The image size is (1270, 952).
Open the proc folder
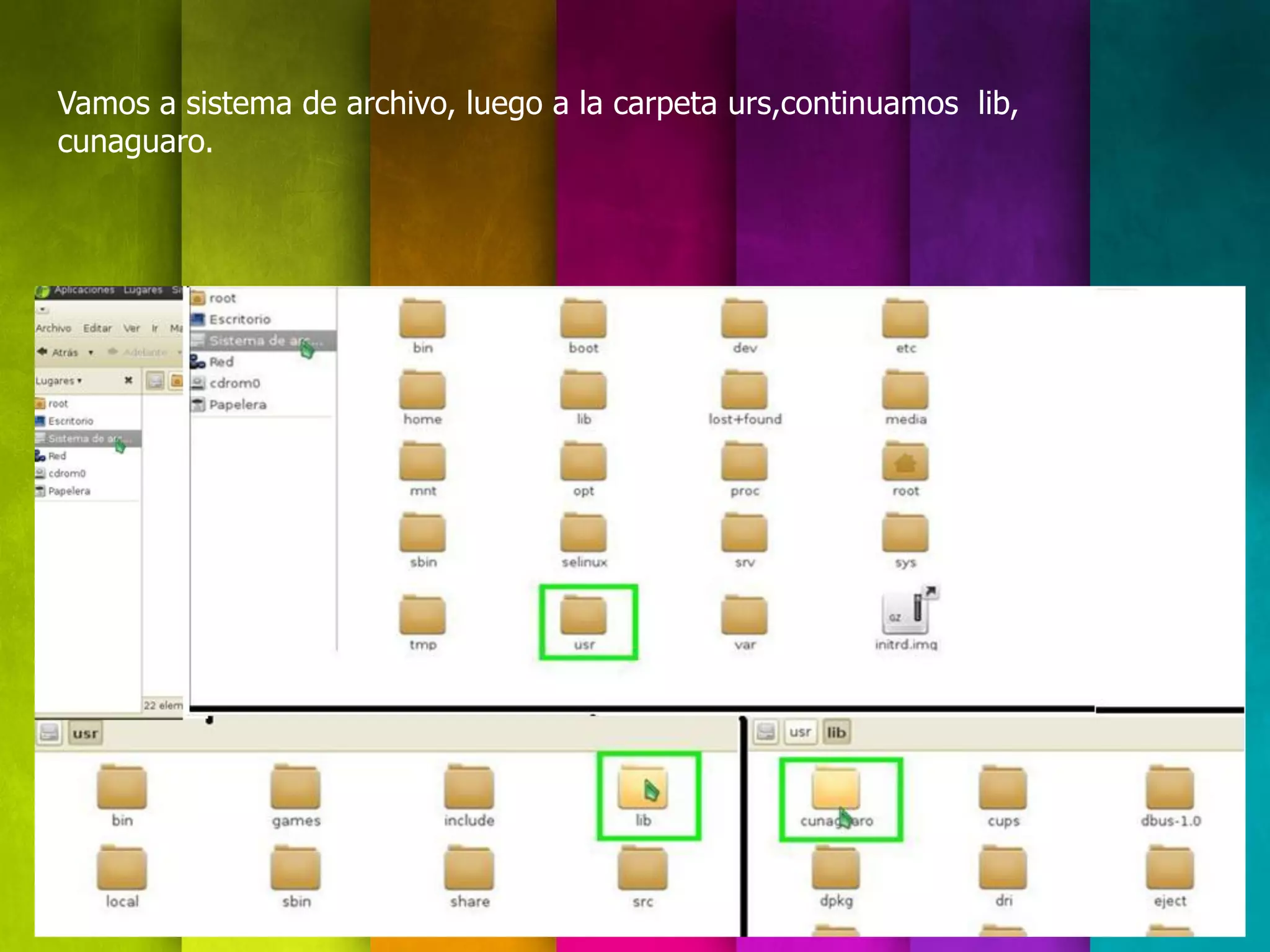pyautogui.click(x=744, y=469)
